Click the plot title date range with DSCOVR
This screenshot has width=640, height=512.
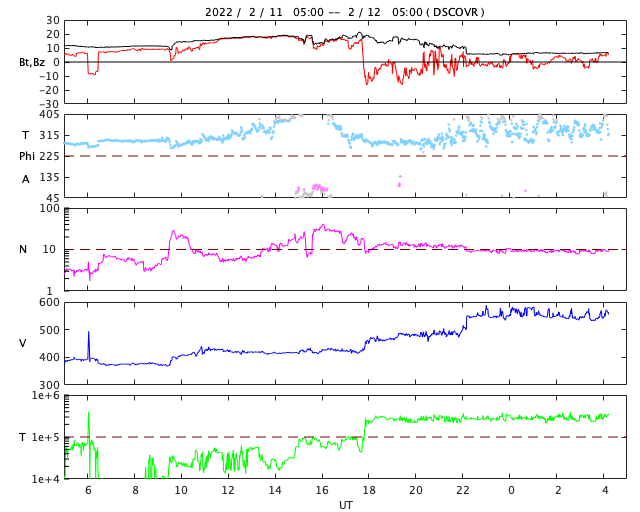(344, 12)
